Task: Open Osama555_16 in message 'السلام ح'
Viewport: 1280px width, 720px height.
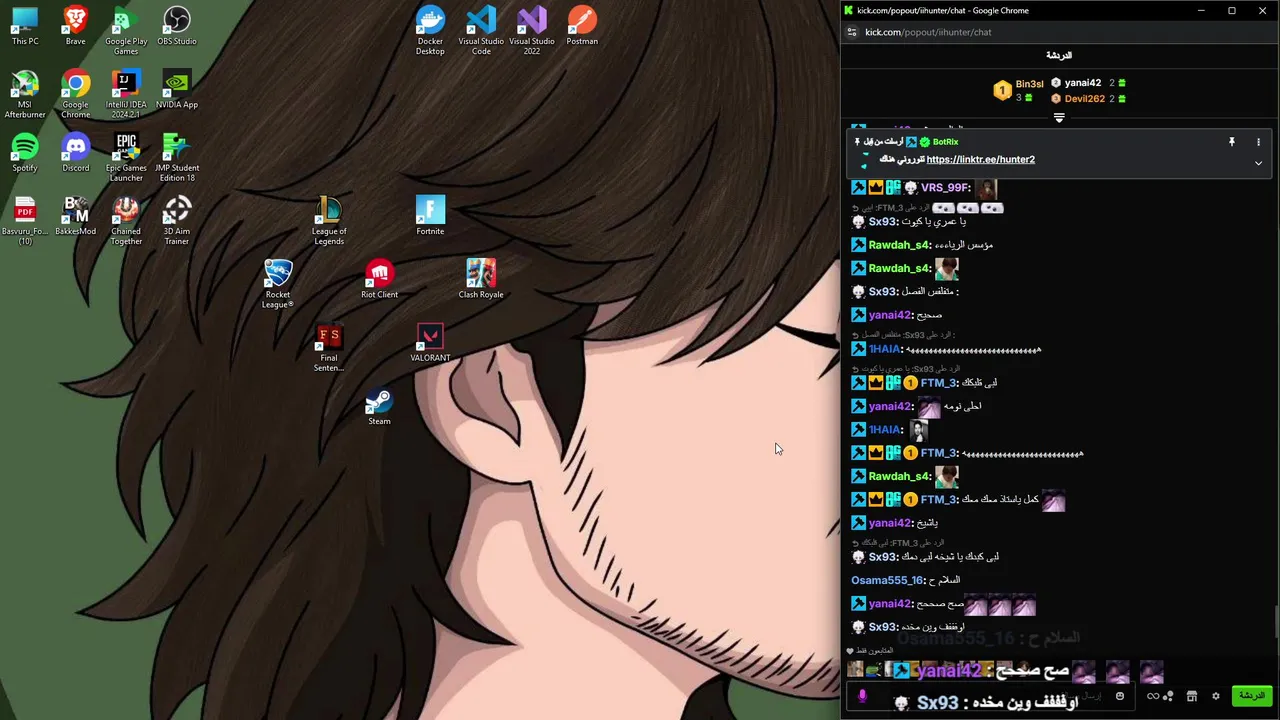Action: 888,580
